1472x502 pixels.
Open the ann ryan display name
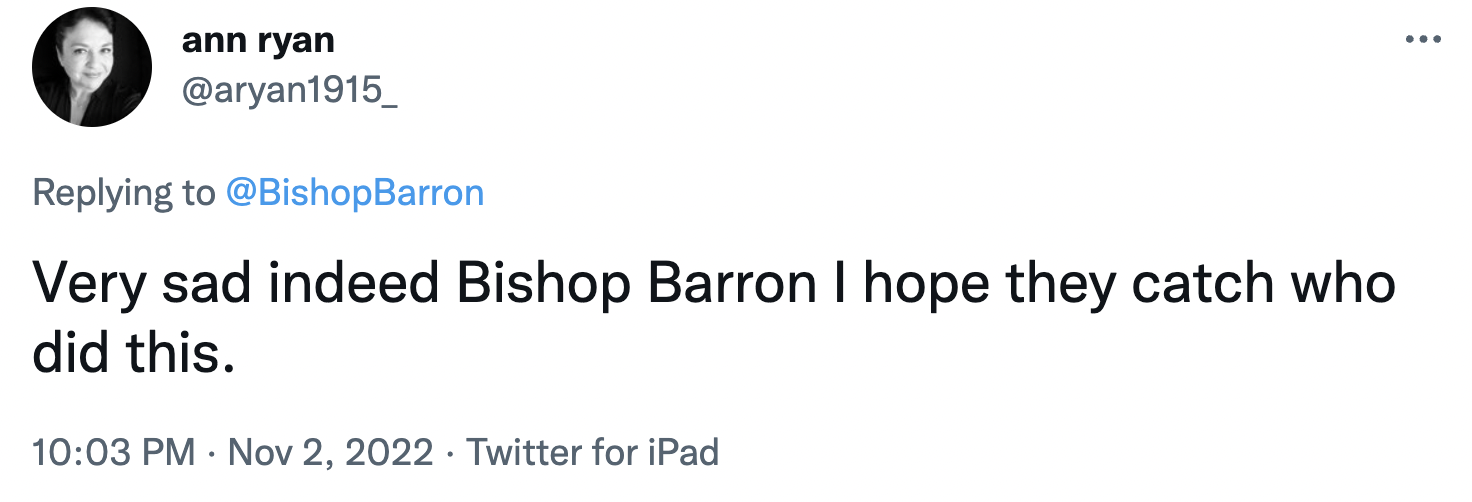(x=258, y=41)
